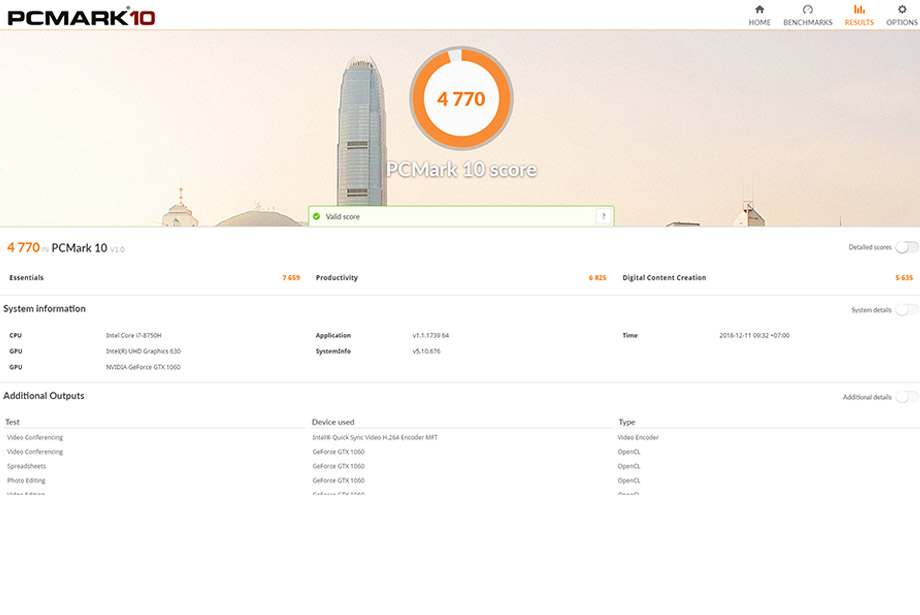Open the RESULTS menu label
Screen dimensions: 920x615
(859, 22)
